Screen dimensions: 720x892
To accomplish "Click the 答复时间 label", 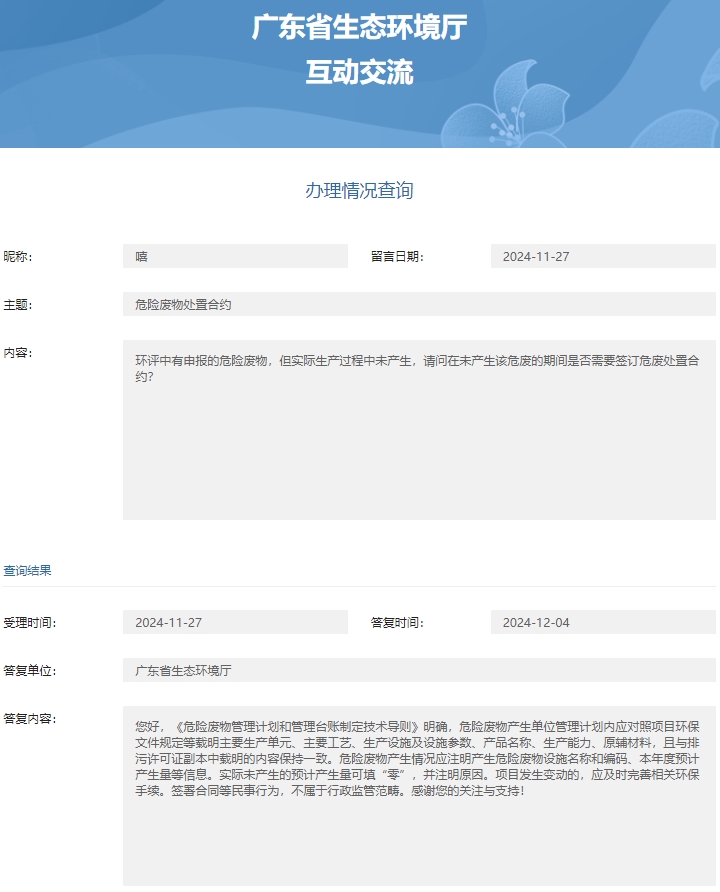I will (397, 623).
